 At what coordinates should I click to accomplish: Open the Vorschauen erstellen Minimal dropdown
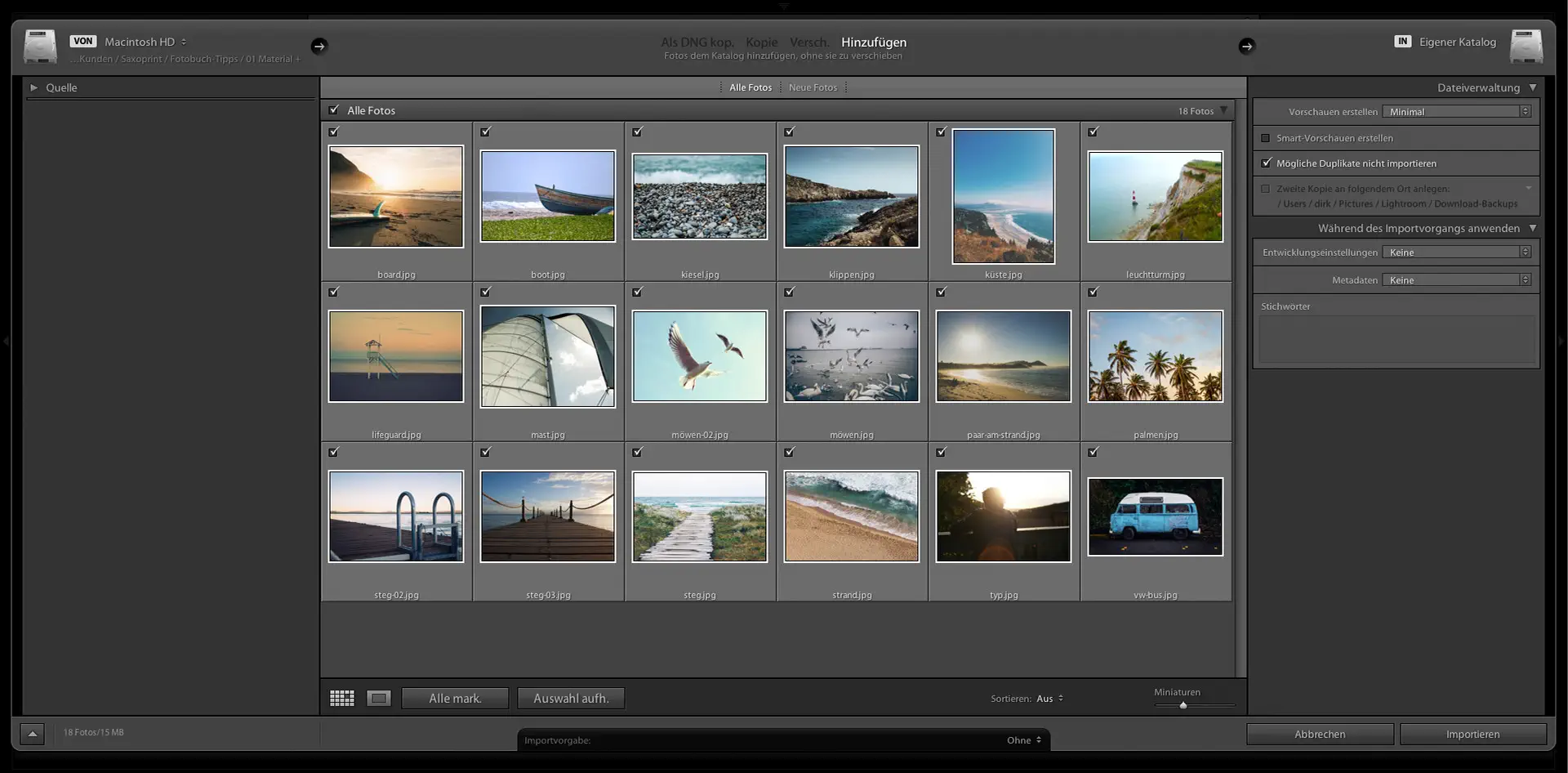pyautogui.click(x=1456, y=111)
